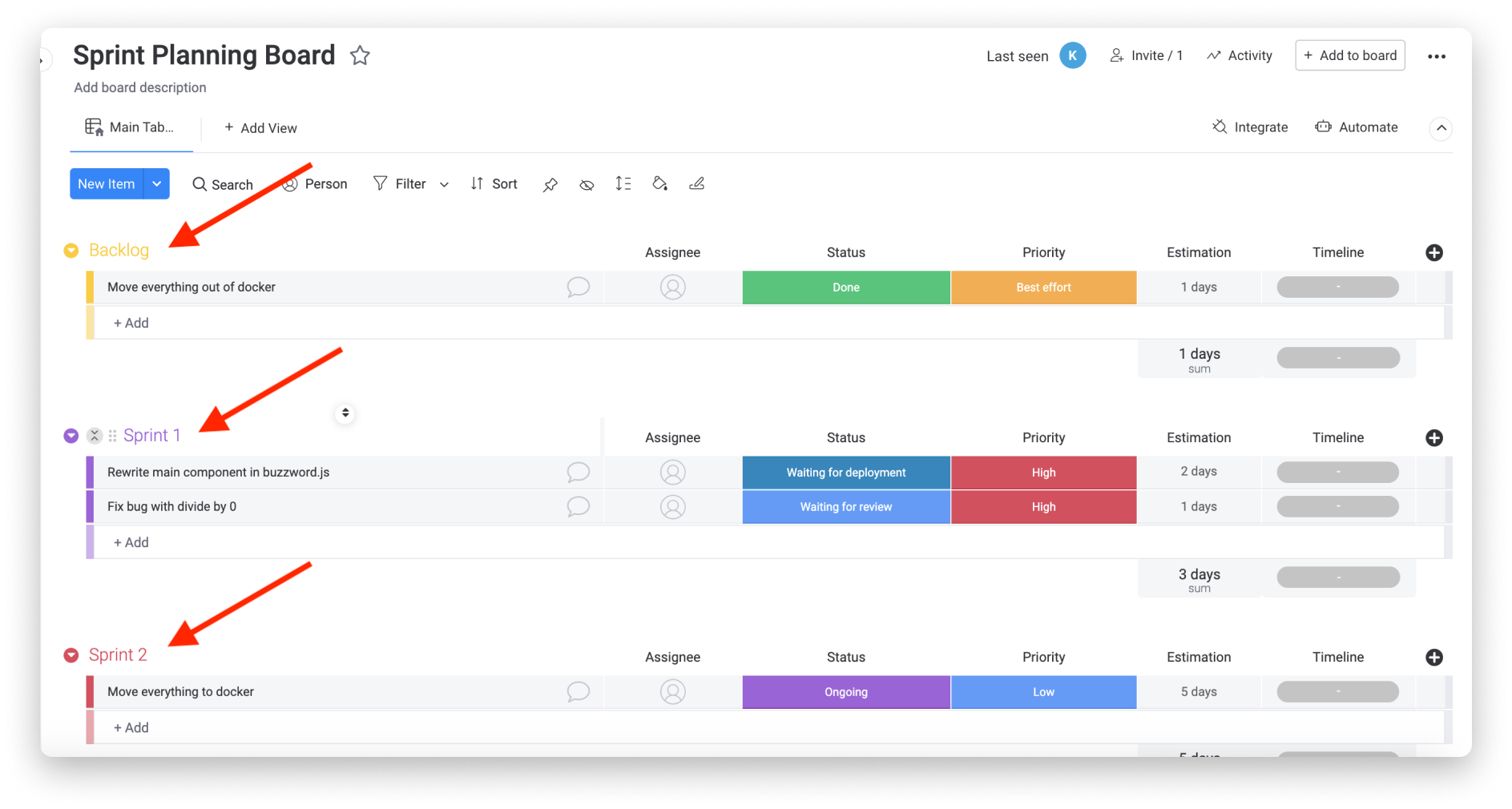Screen dimensions: 1512x809
Task: Click the Add to board button
Action: coord(1350,55)
